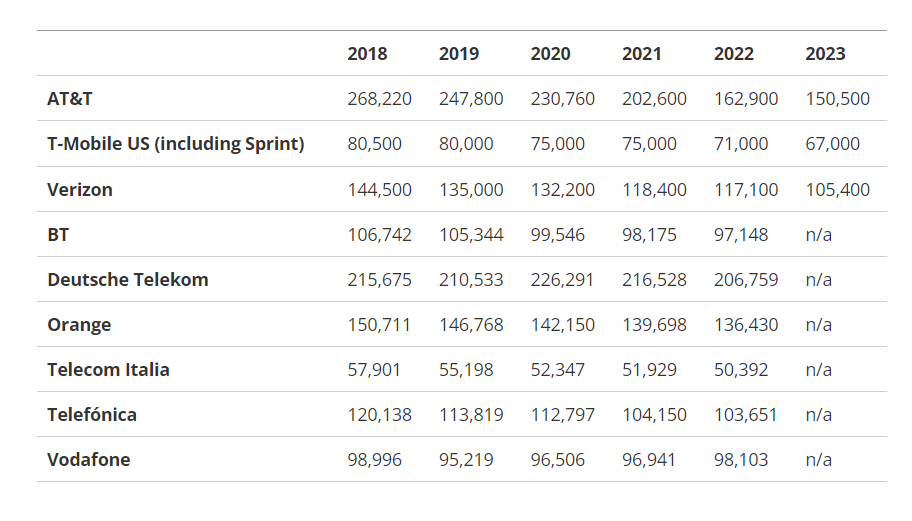Select Telefónica 2019 value 113,819
This screenshot has height=521, width=912.
pyautogui.click(x=471, y=415)
